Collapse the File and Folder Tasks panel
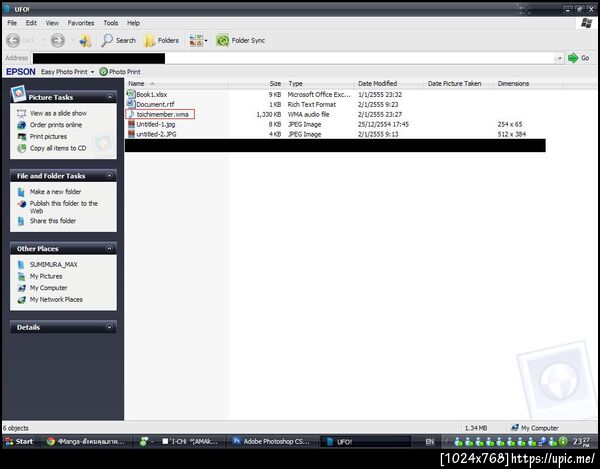The height and width of the screenshot is (469, 600). point(109,176)
